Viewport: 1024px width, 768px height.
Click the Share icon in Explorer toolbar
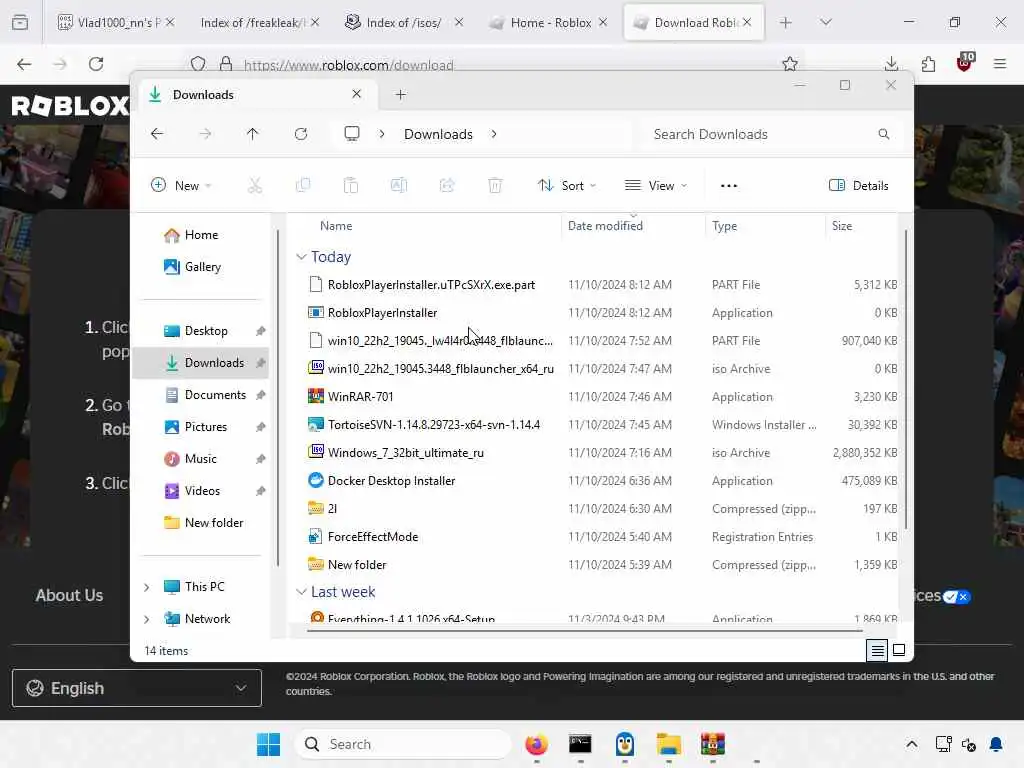click(447, 185)
